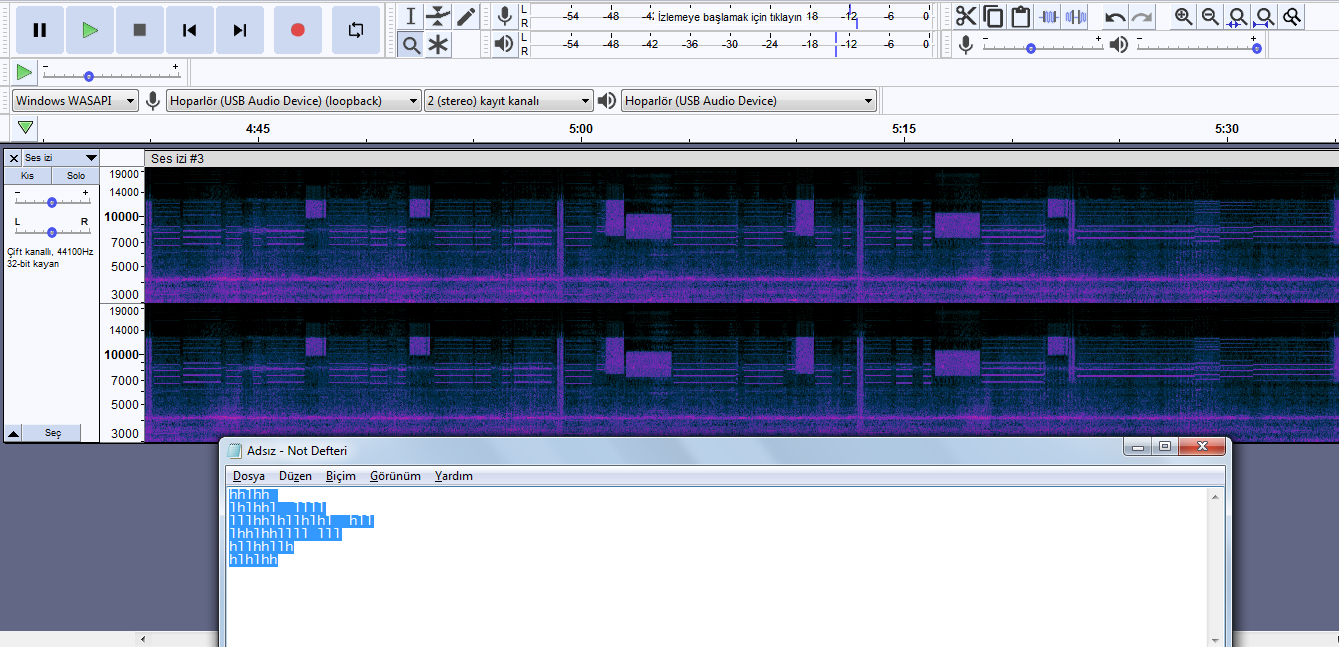
Task: Open the Görünüm menu in Not Defteri
Action: [395, 476]
